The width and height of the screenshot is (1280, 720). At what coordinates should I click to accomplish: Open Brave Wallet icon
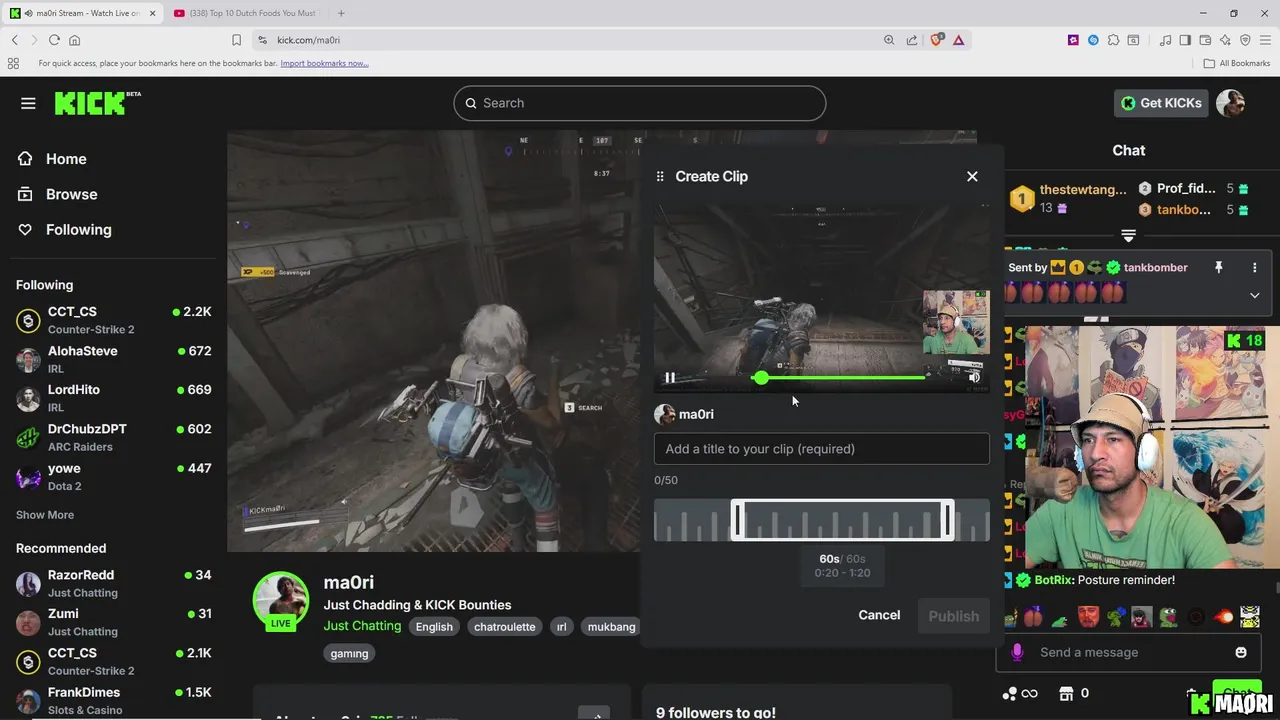[x=1205, y=40]
